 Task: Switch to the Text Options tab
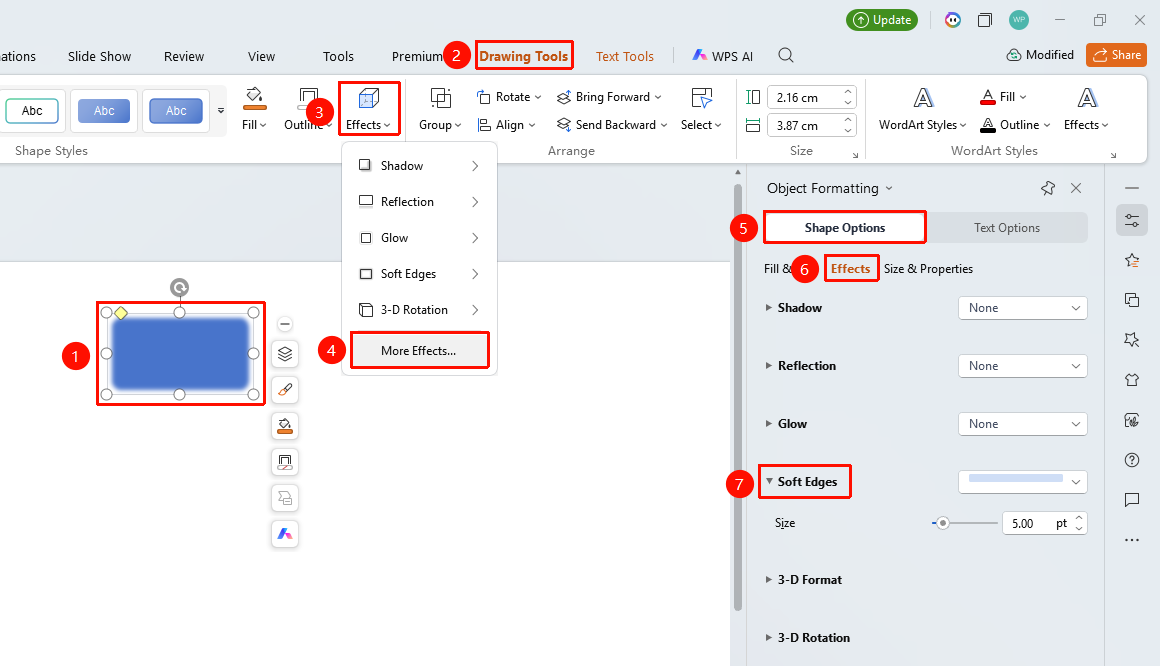1007,228
